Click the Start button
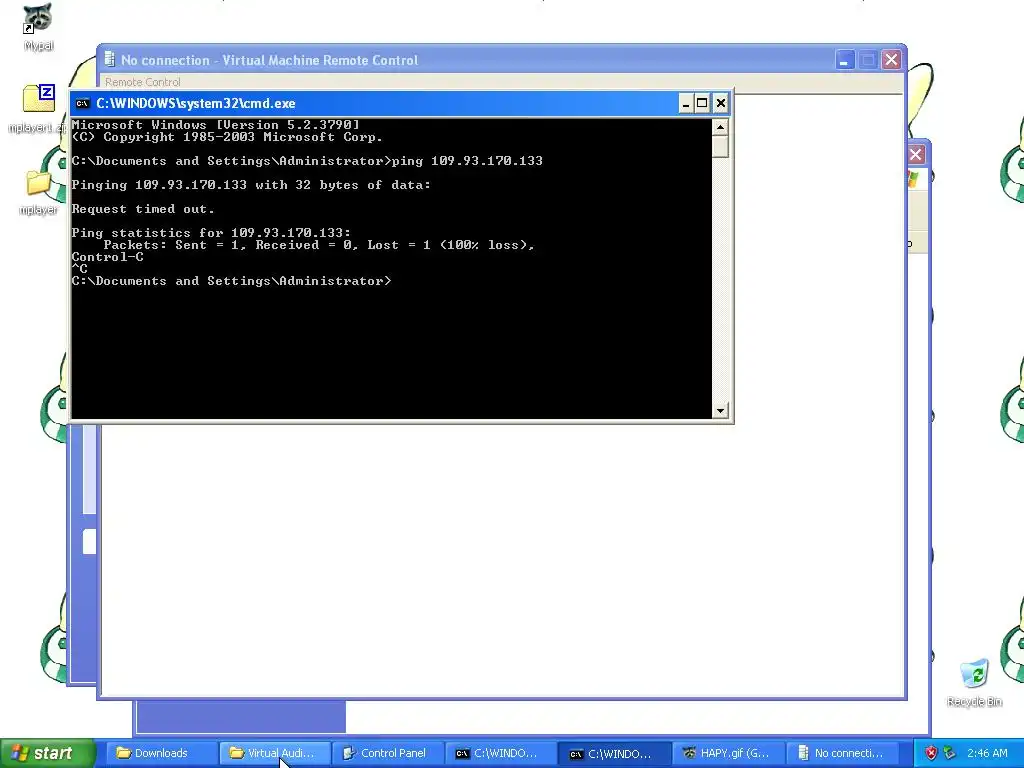Screen dimensions: 1024x768 click(48, 753)
